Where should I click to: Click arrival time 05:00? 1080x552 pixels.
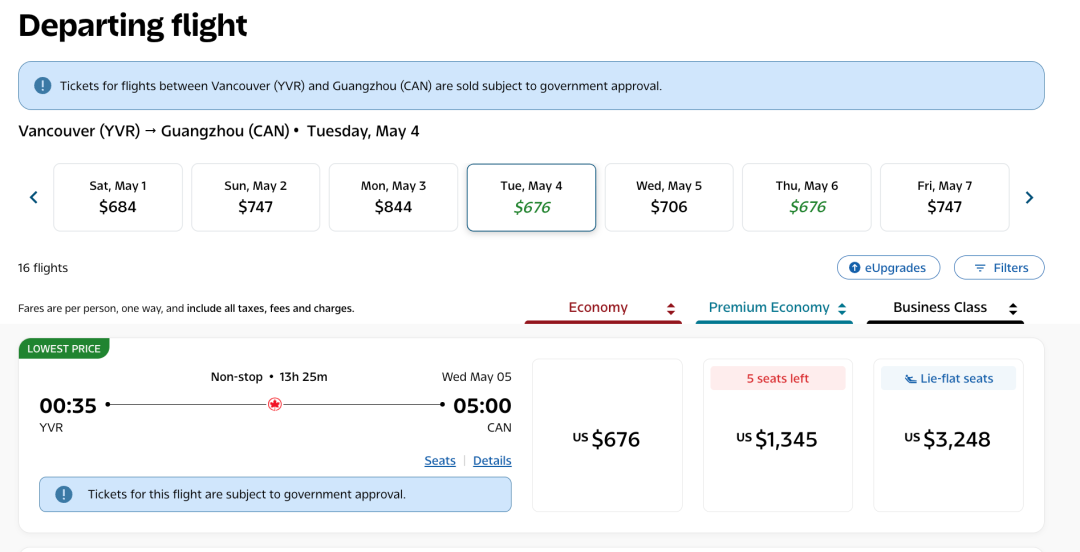point(482,405)
